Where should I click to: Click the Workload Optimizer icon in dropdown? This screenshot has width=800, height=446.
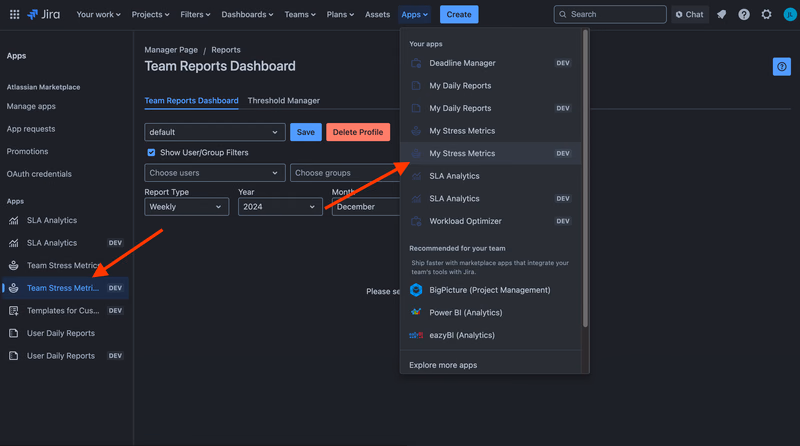click(x=416, y=221)
